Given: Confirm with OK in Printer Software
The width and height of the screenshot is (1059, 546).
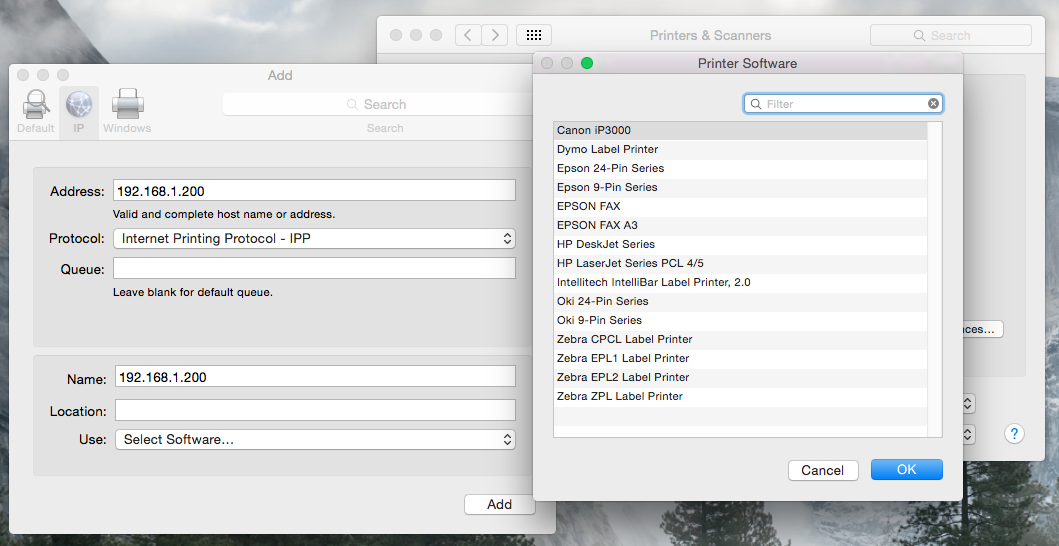Looking at the screenshot, I should pos(906,470).
